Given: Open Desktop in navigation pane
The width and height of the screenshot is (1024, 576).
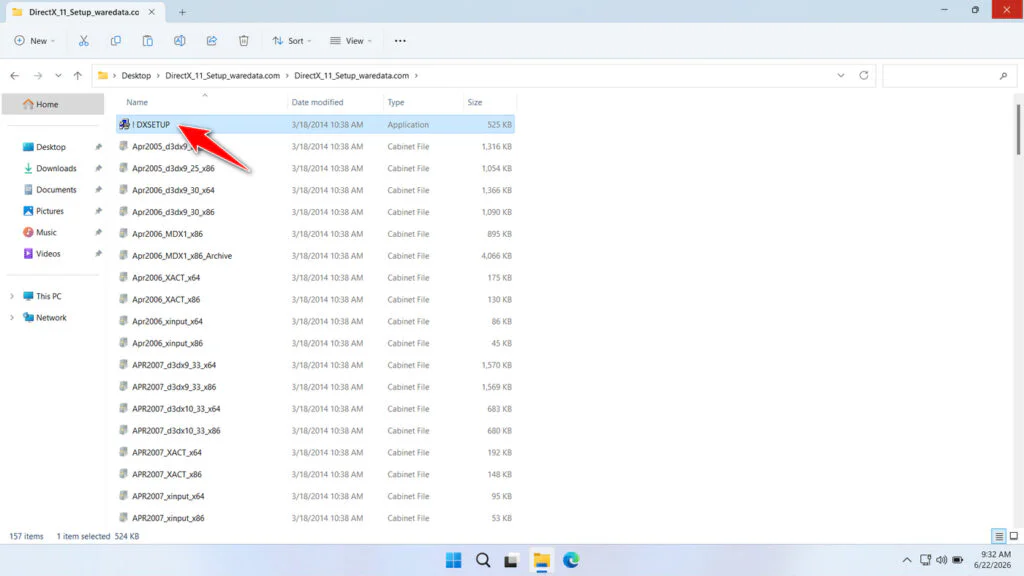Looking at the screenshot, I should click(51, 147).
